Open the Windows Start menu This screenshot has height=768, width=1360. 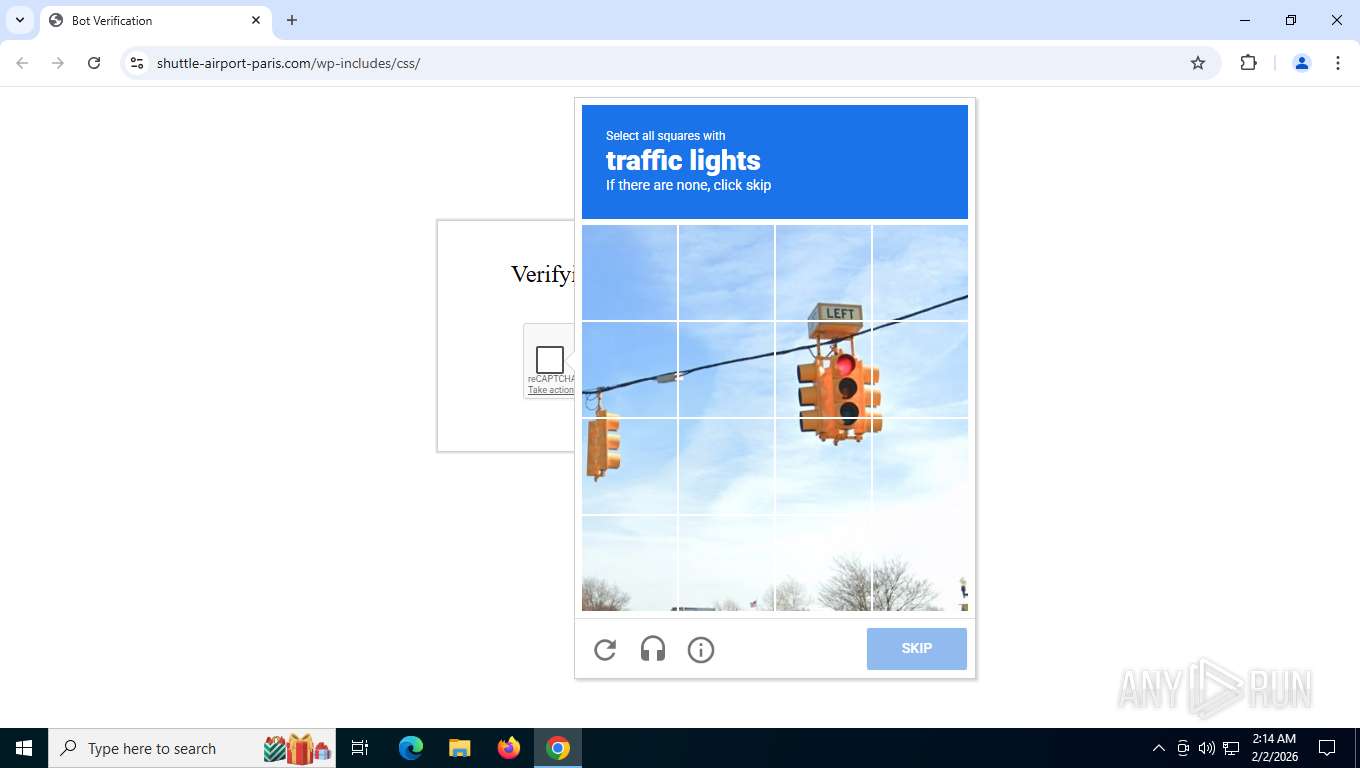24,748
